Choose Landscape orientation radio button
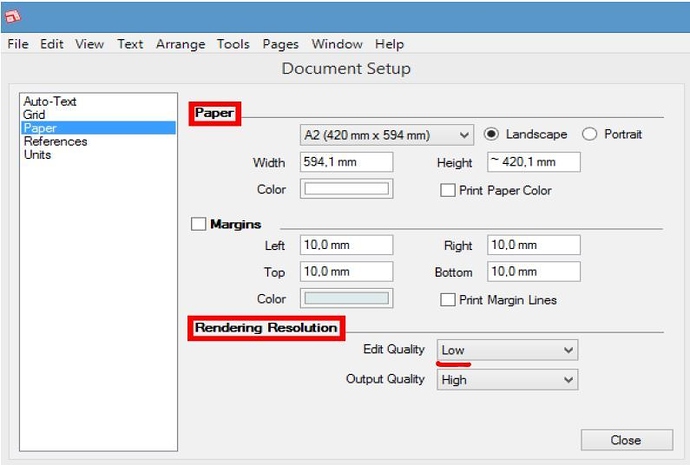Screen dimensions: 690x465 click(x=491, y=134)
